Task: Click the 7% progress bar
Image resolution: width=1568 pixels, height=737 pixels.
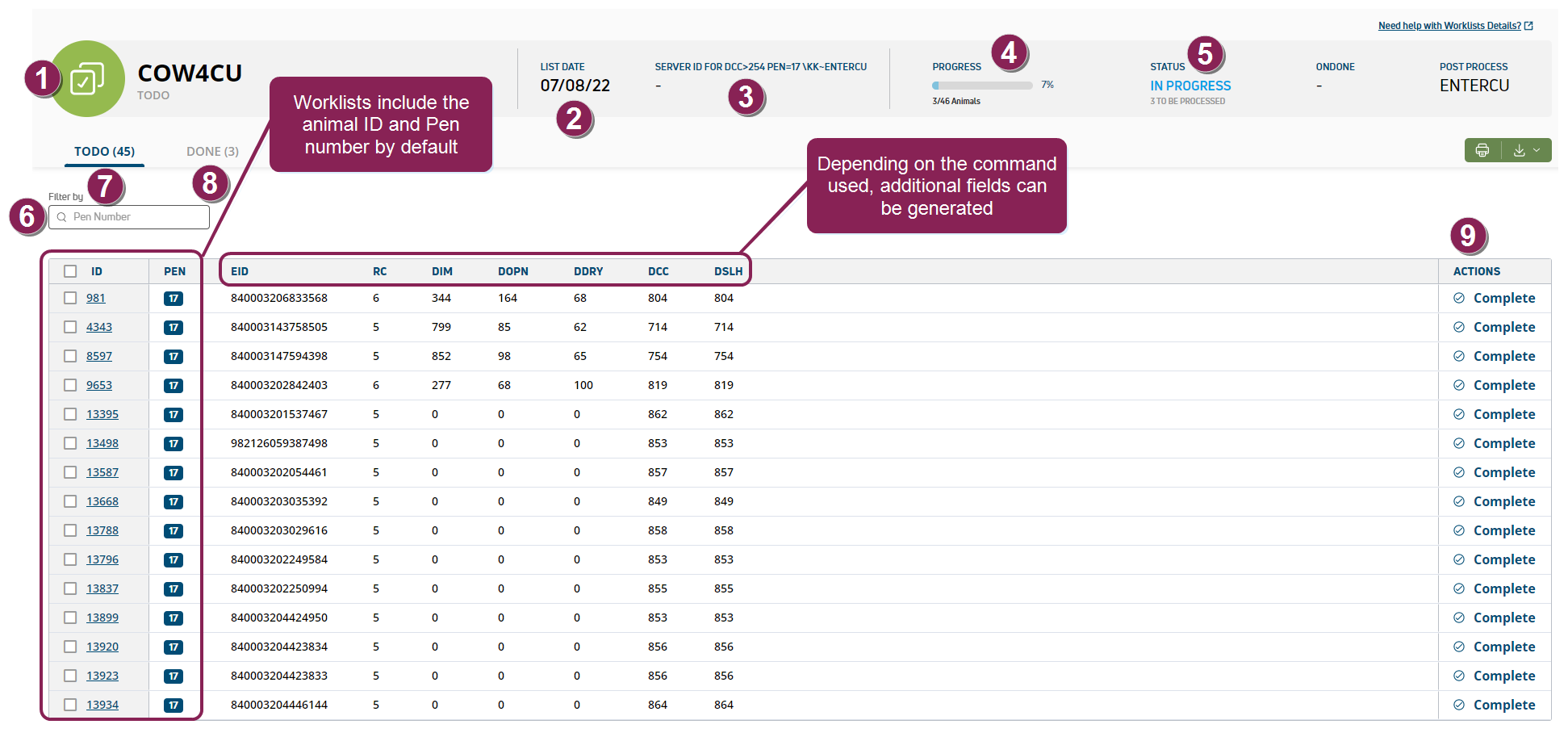Action: click(981, 85)
